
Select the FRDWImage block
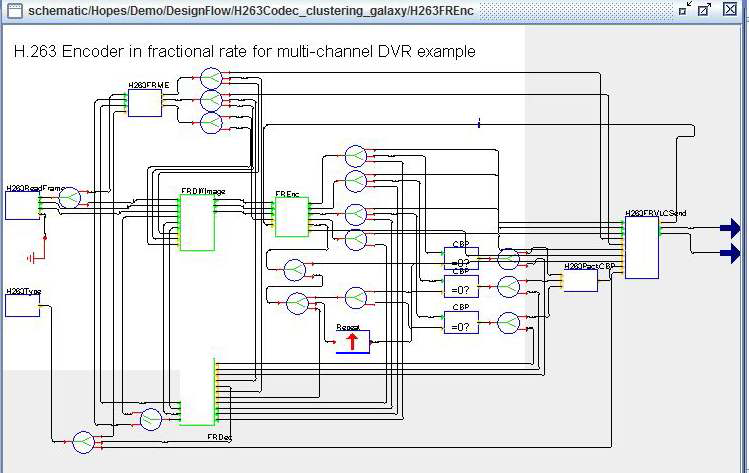point(196,223)
